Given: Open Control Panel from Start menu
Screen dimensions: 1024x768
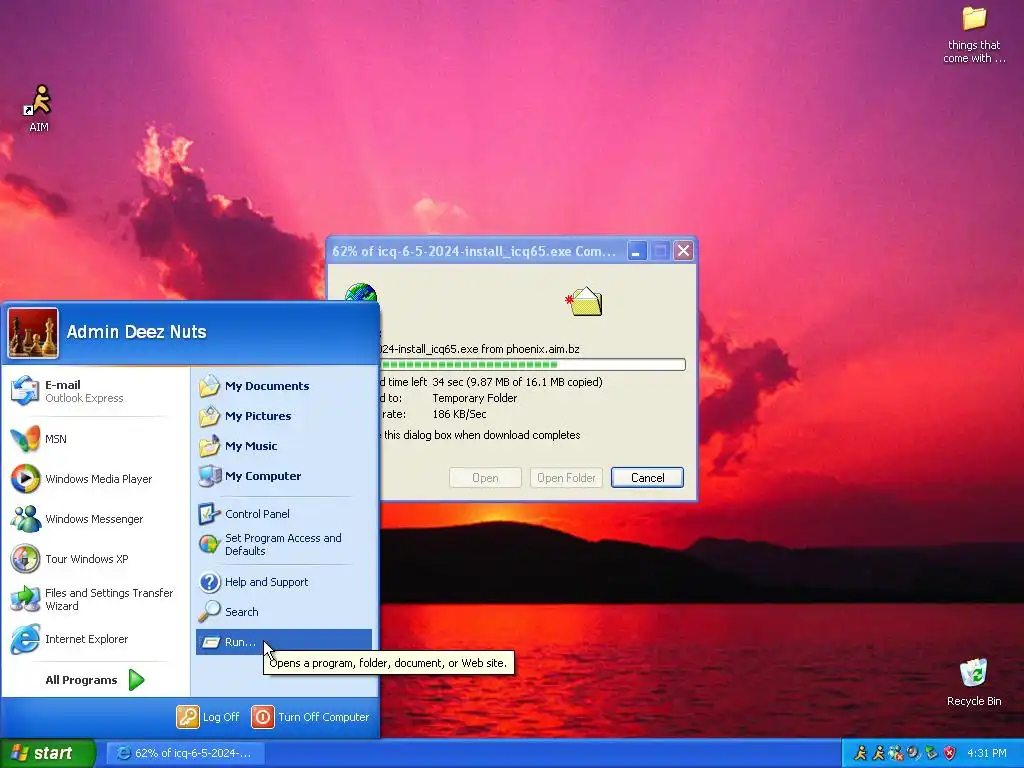Looking at the screenshot, I should [x=283, y=514].
